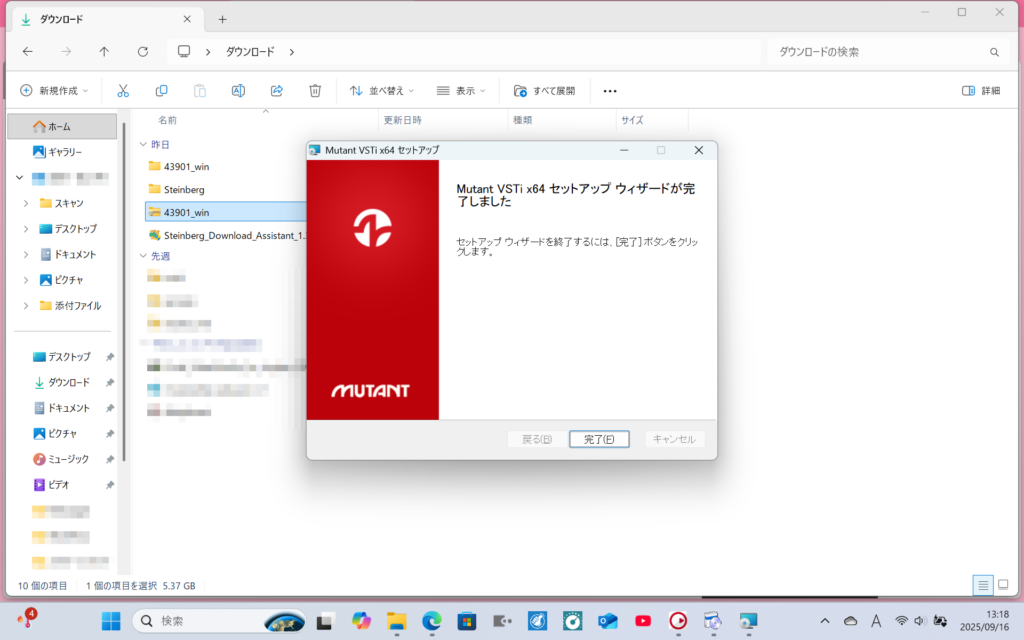Select ホーム in the navigation pane

click(x=58, y=126)
